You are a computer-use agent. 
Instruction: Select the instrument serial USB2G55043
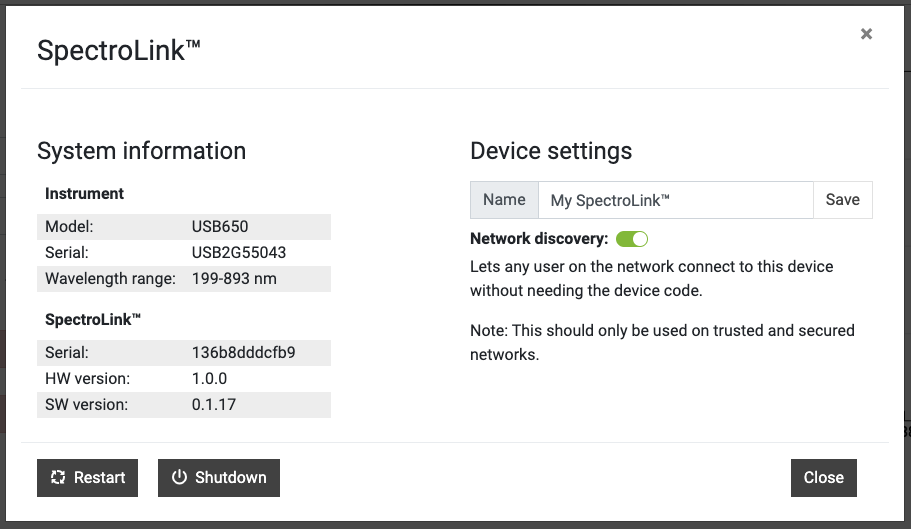point(238,252)
